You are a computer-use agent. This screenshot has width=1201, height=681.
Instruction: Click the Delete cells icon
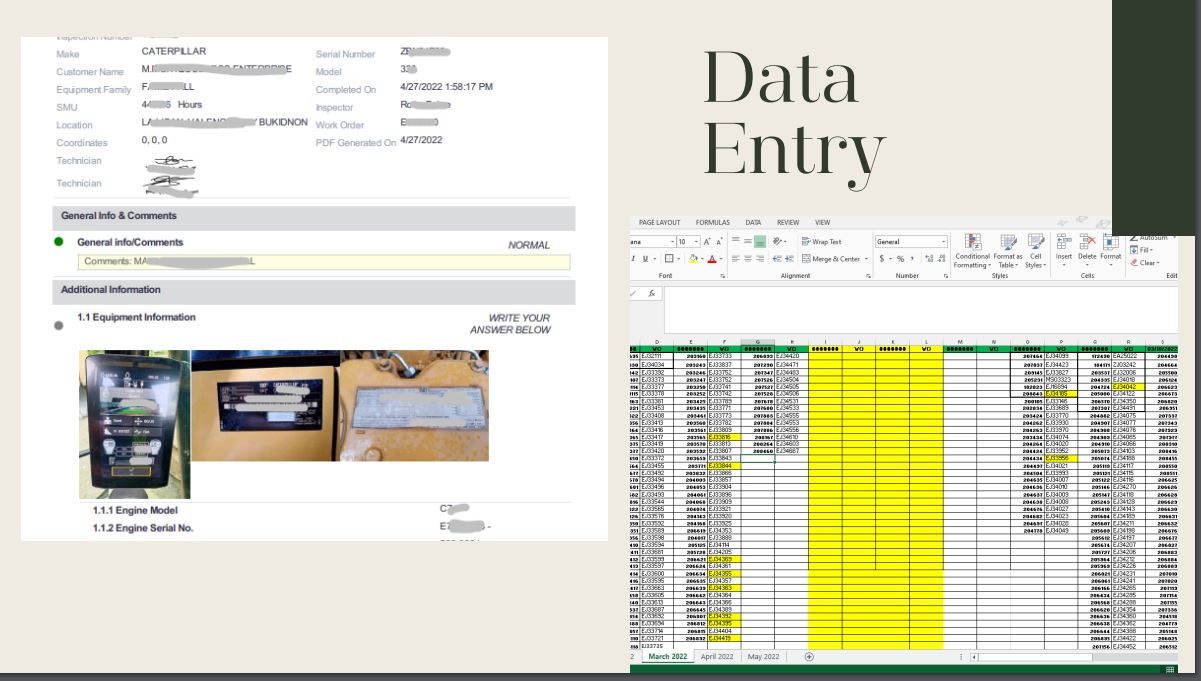pos(1087,241)
